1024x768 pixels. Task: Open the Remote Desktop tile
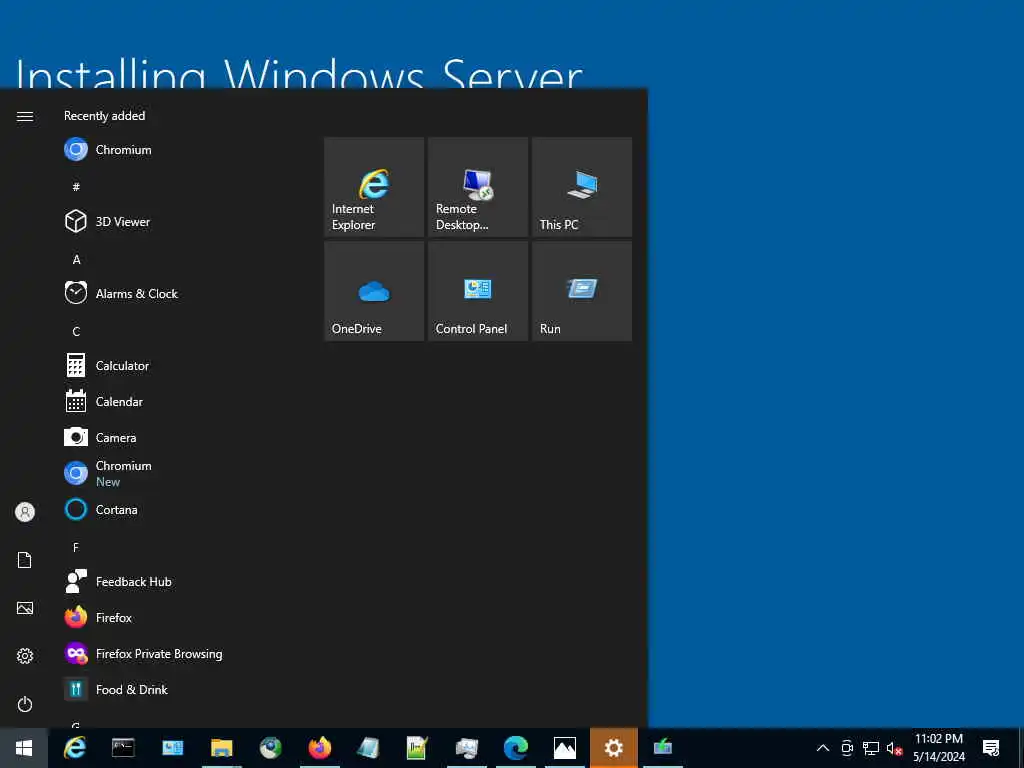tap(478, 187)
